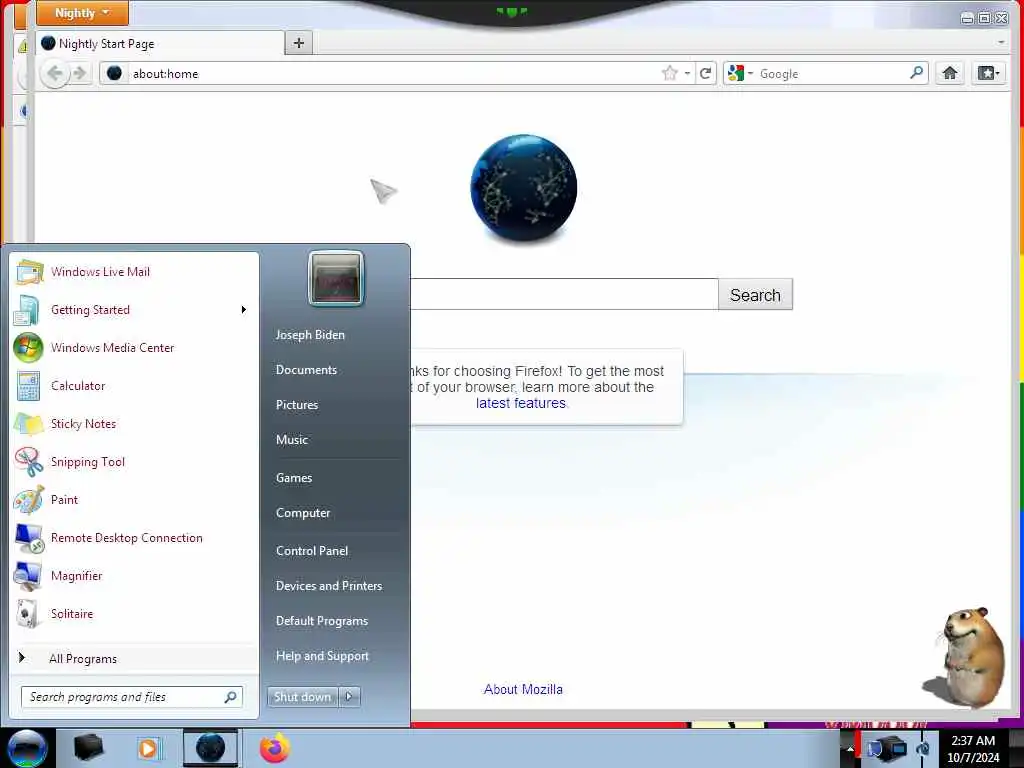This screenshot has width=1024, height=768.
Task: Open shut down options arrow
Action: click(349, 697)
